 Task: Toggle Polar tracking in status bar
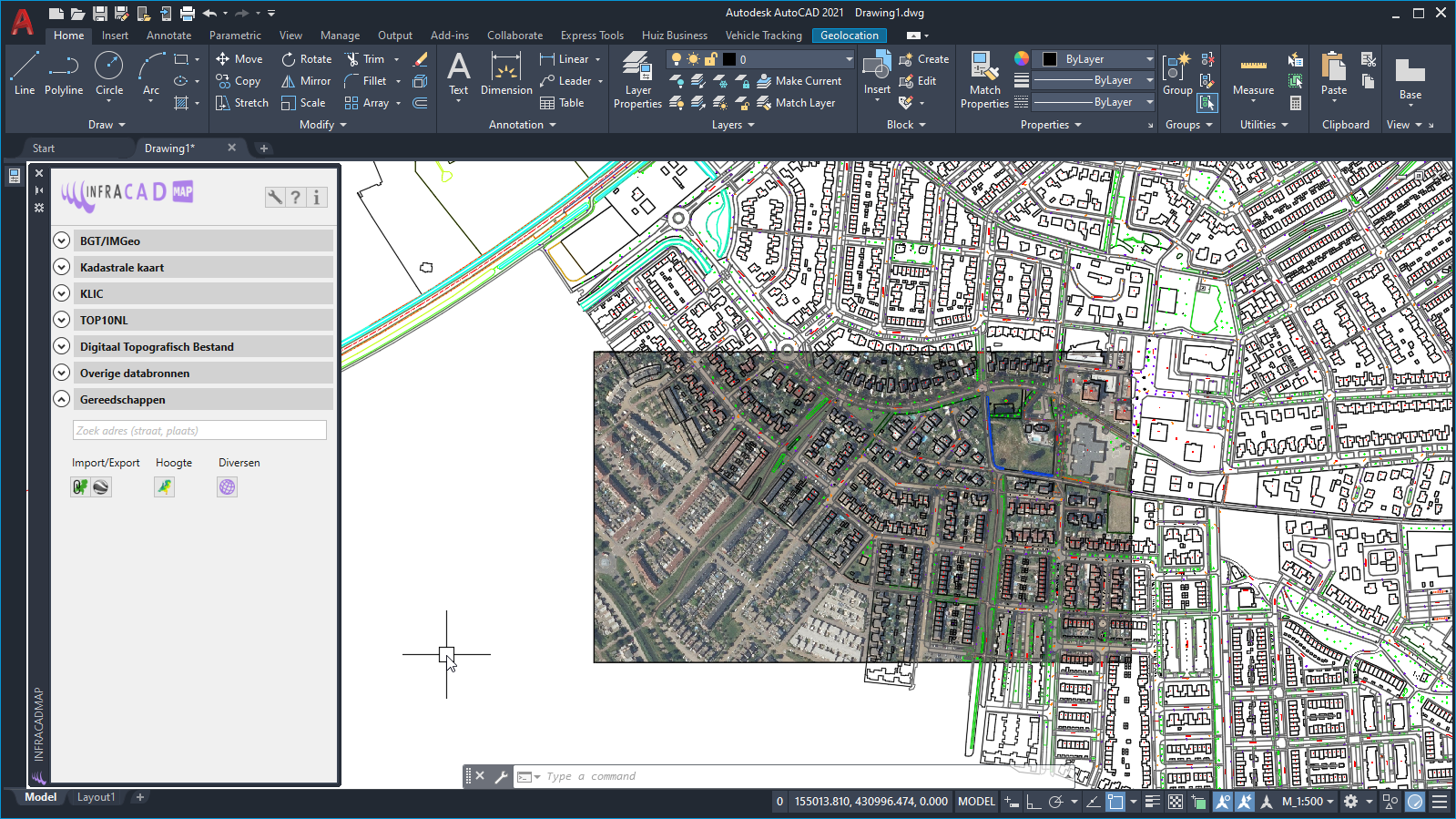point(1055,802)
